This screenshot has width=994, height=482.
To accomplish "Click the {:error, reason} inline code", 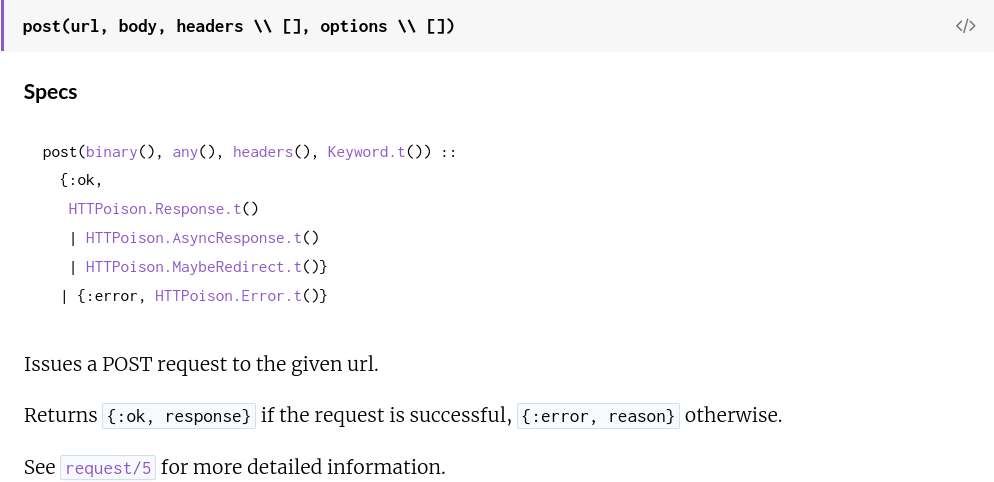I will [598, 416].
